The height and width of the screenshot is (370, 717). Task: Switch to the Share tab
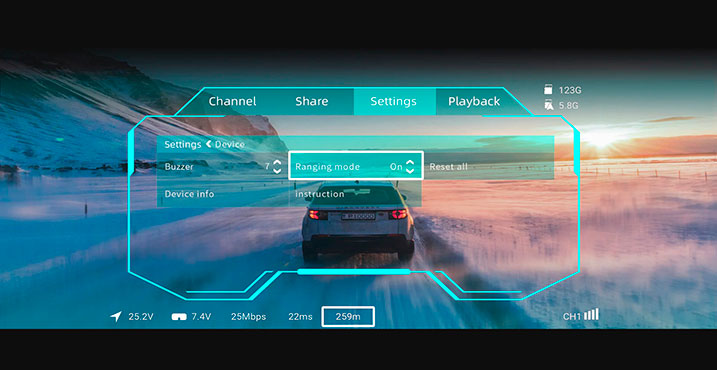[x=311, y=102]
